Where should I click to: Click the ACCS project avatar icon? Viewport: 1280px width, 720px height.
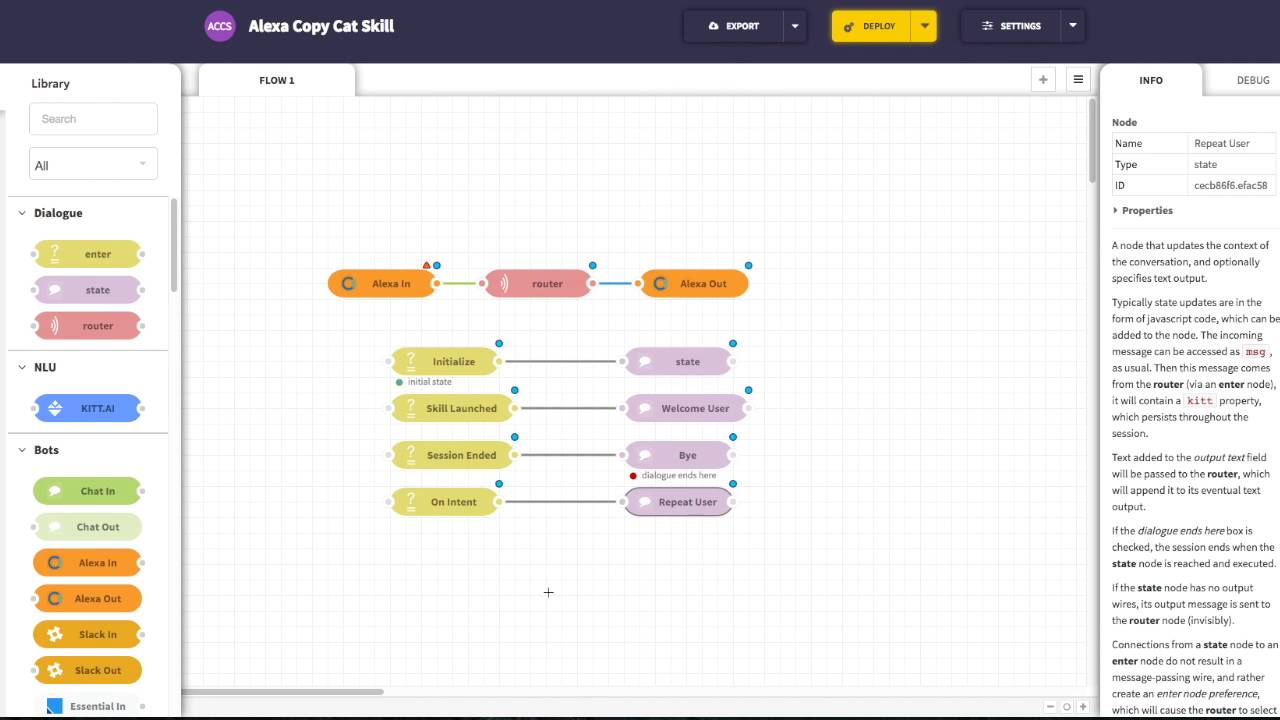220,26
